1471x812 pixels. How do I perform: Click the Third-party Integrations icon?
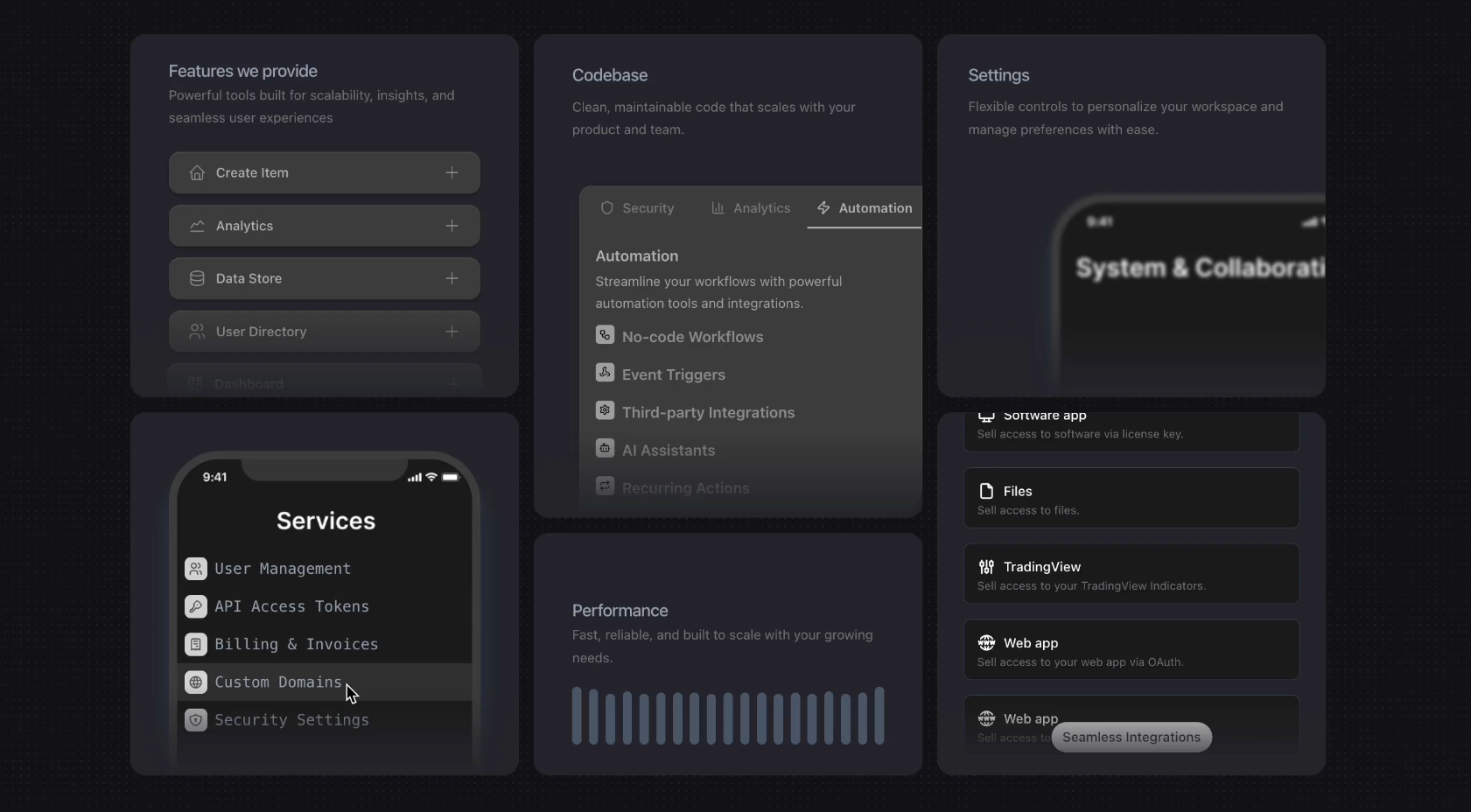605,409
